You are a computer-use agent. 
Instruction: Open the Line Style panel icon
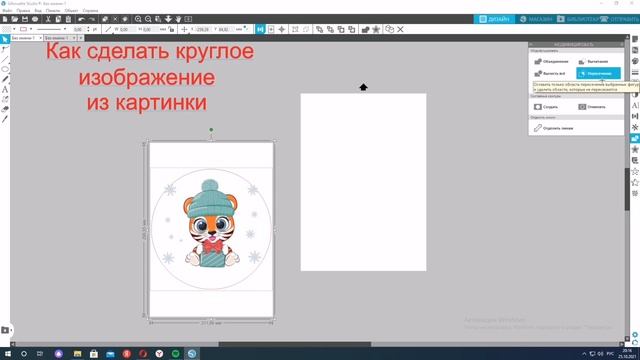click(635, 72)
